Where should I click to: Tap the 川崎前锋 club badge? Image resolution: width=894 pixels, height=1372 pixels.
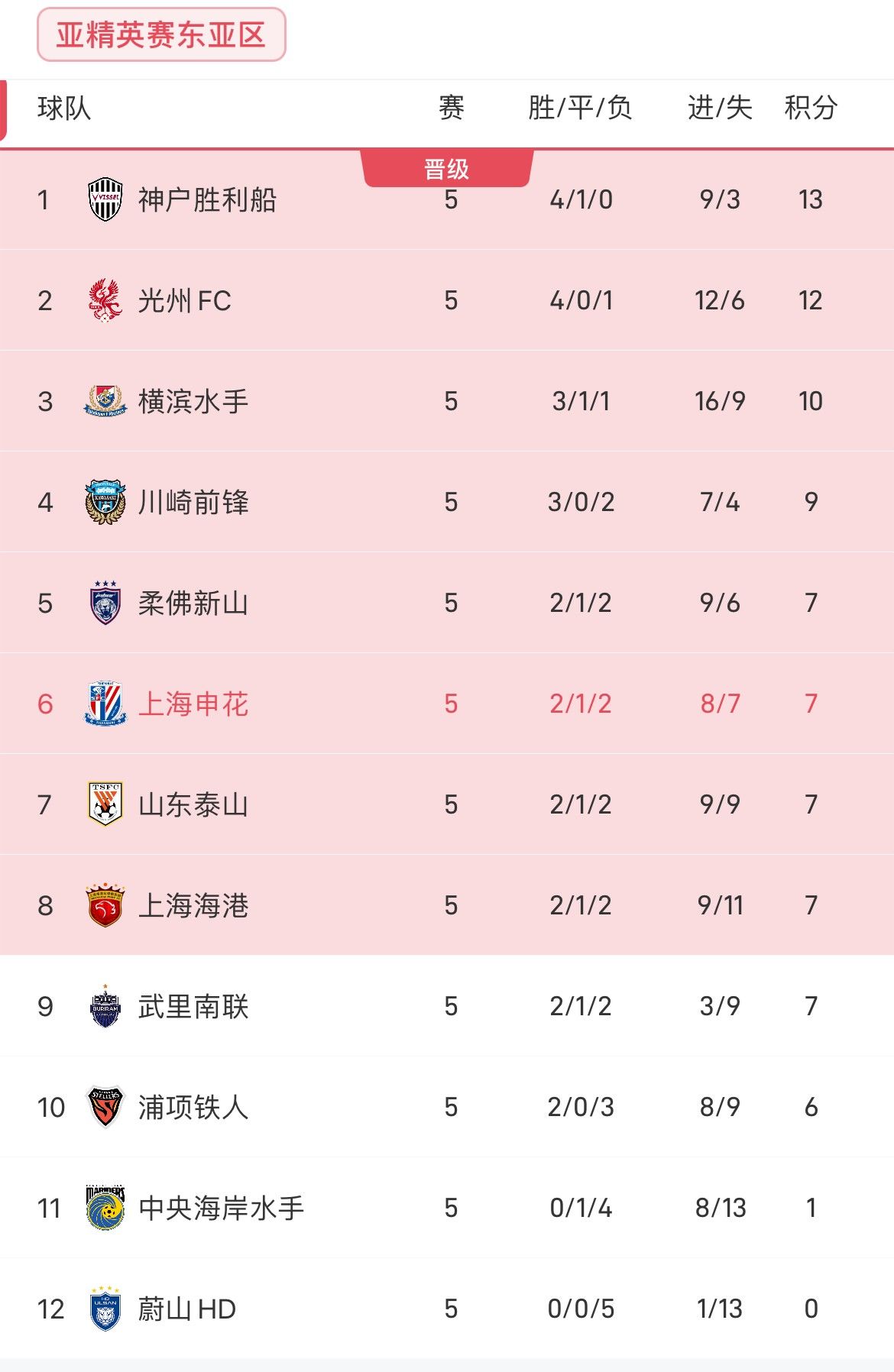[x=105, y=502]
